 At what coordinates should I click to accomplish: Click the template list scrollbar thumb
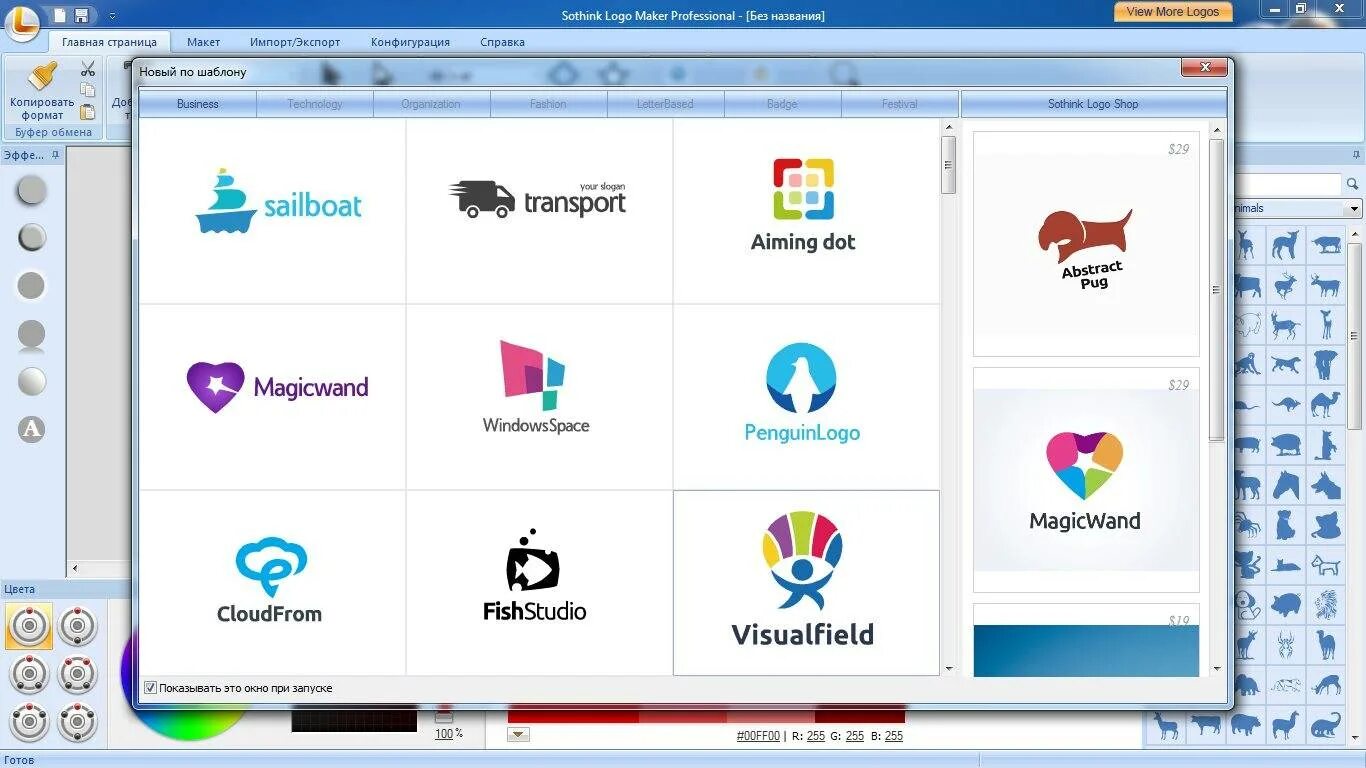[x=949, y=164]
